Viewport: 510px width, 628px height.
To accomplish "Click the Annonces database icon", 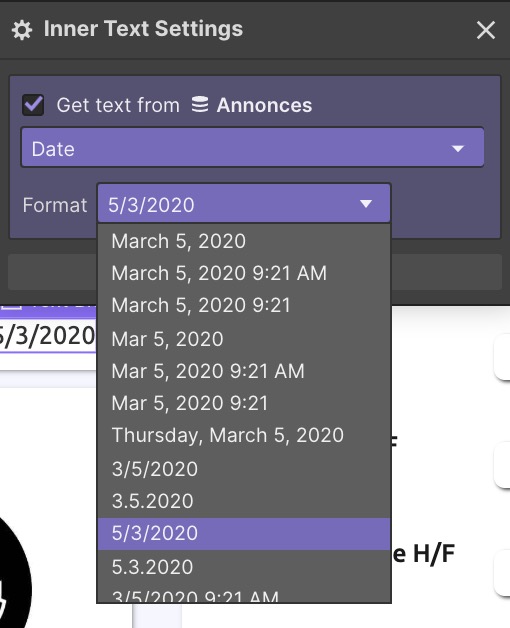I will pos(200,104).
